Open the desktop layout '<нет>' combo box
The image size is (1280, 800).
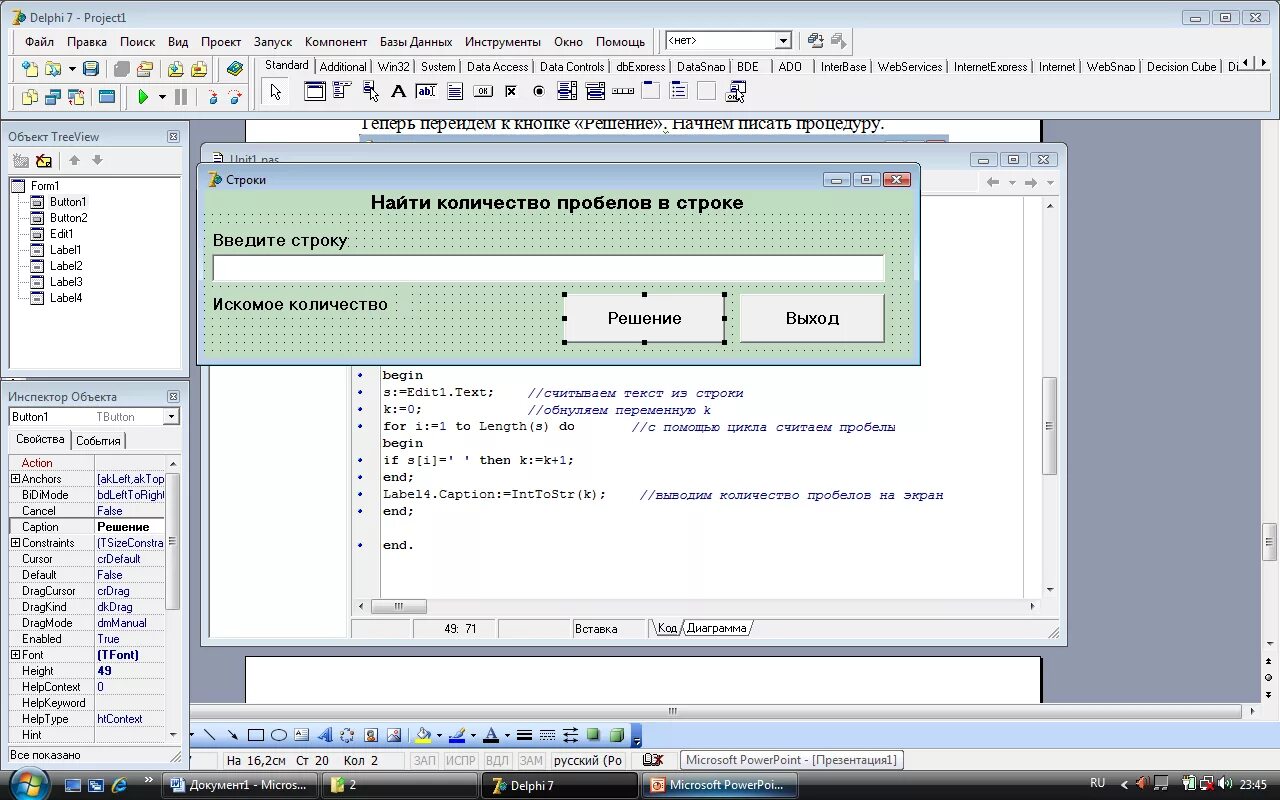pyautogui.click(x=728, y=40)
